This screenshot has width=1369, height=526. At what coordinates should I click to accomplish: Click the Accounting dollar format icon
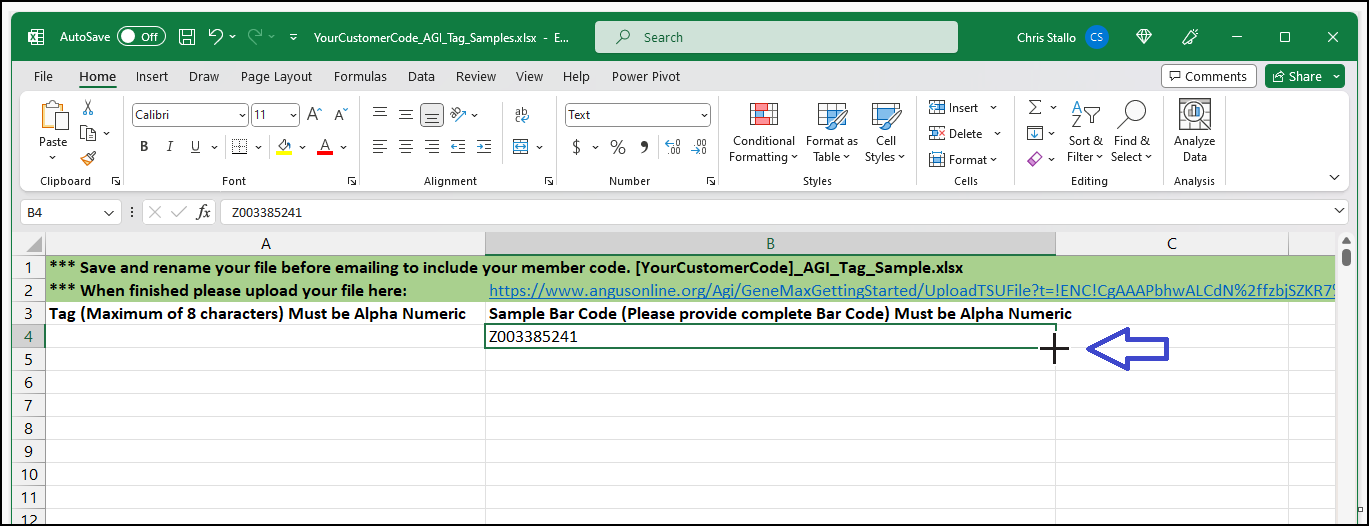(x=577, y=147)
